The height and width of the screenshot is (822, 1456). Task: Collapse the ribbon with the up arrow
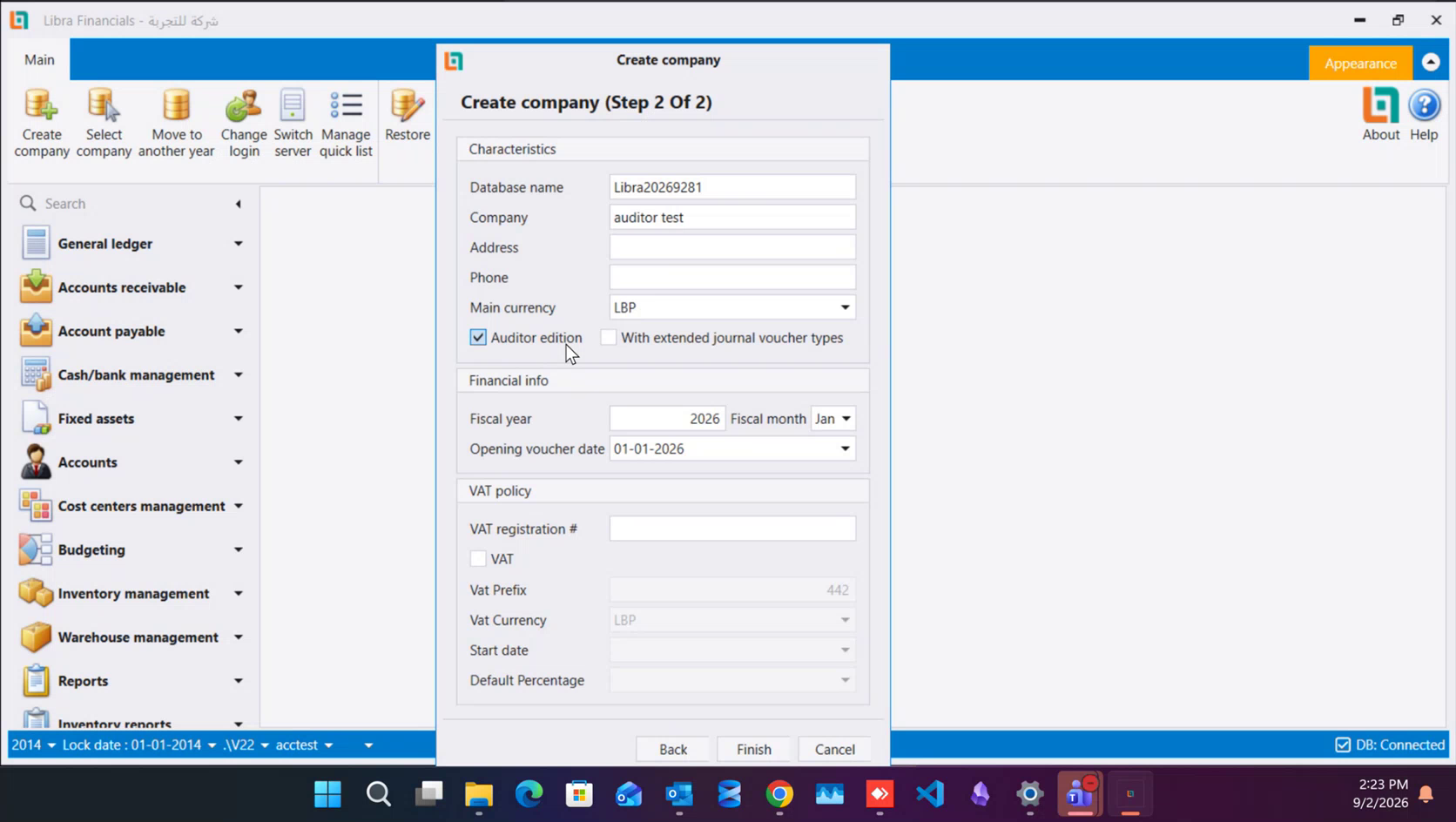click(1431, 63)
